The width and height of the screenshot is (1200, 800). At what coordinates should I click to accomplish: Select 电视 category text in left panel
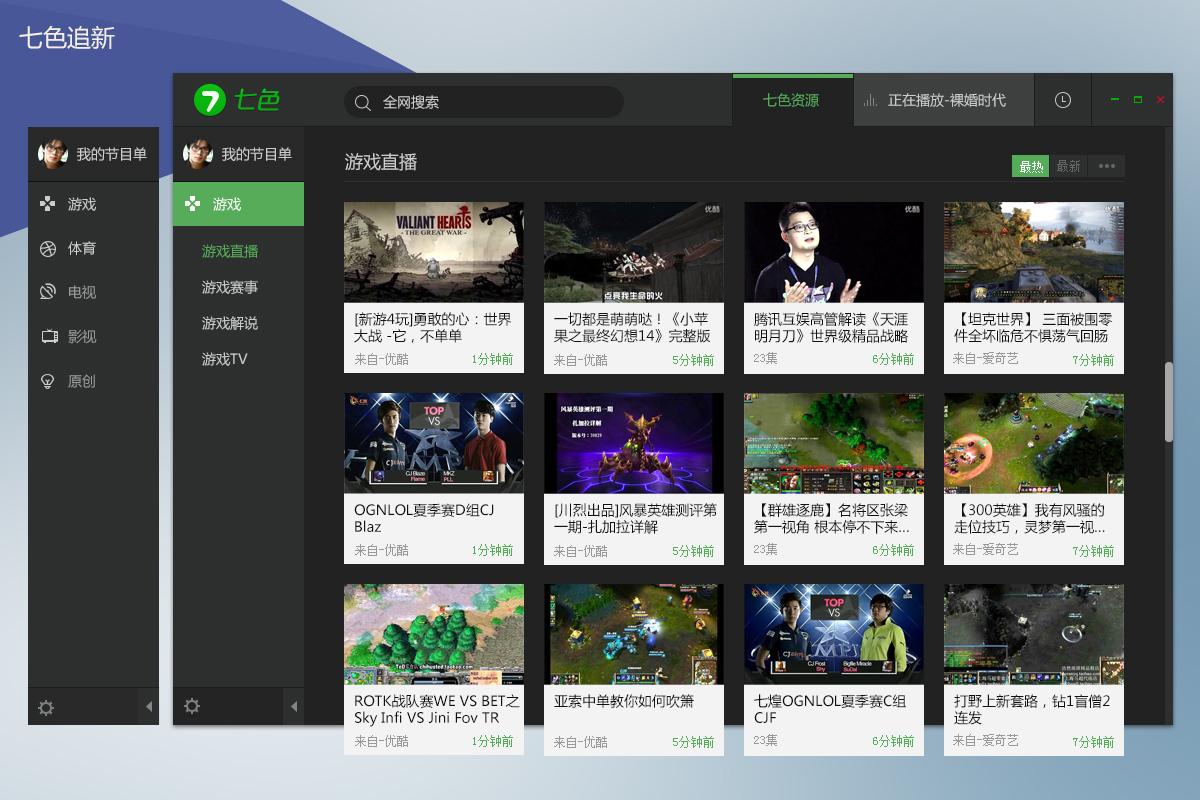click(82, 293)
